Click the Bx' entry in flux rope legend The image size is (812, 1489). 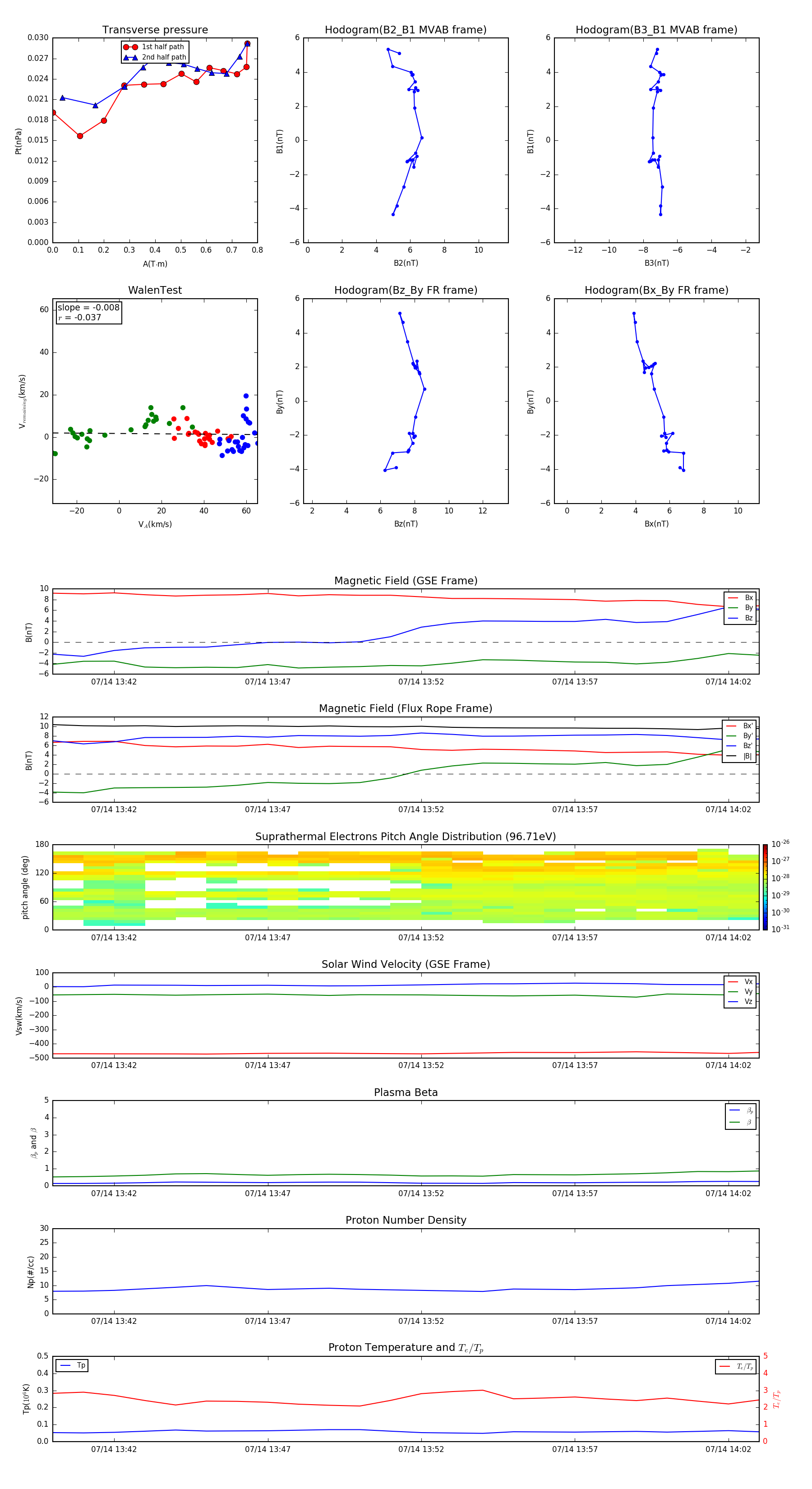click(739, 726)
